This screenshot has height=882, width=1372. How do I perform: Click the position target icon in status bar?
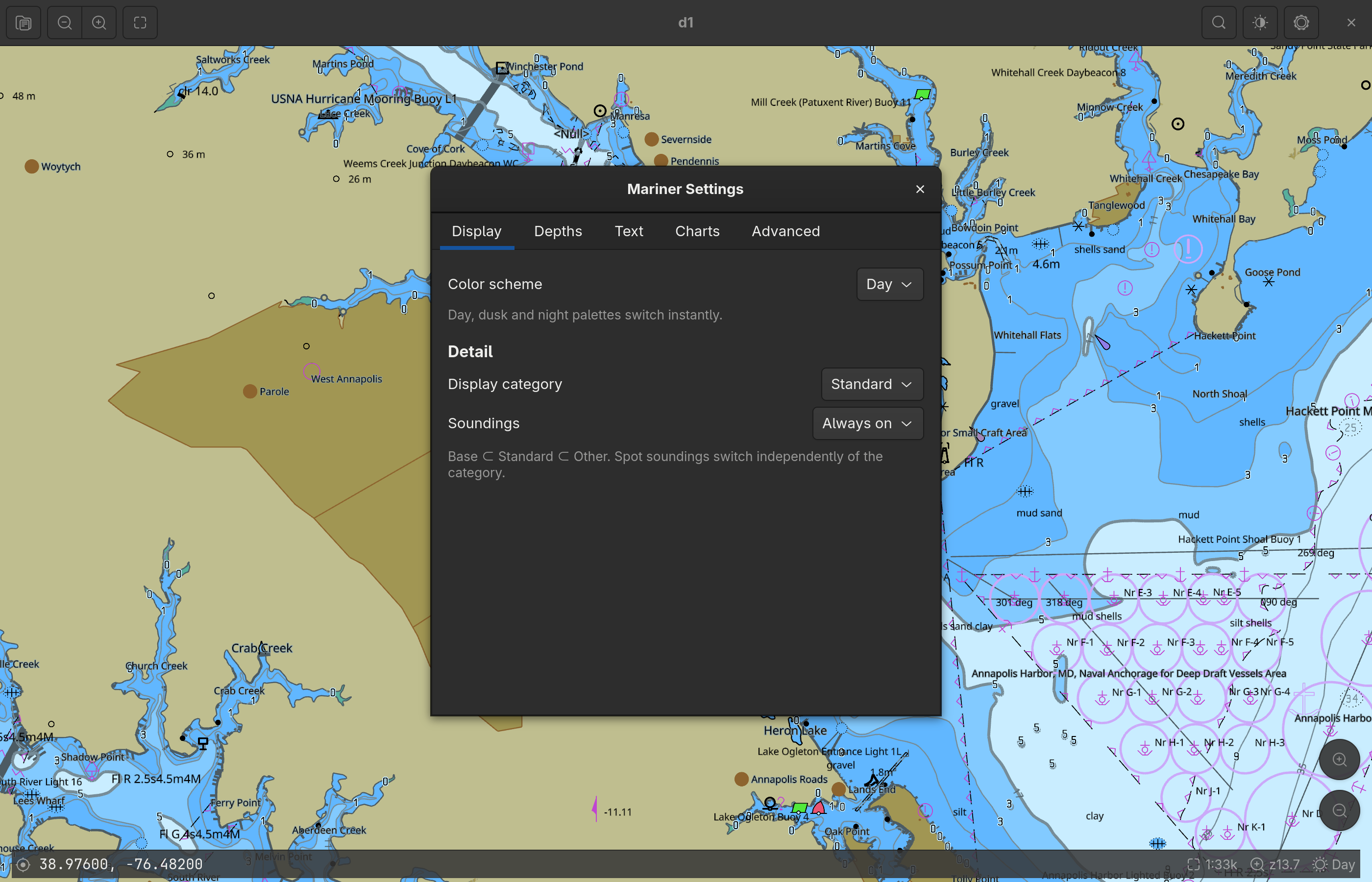[x=23, y=864]
